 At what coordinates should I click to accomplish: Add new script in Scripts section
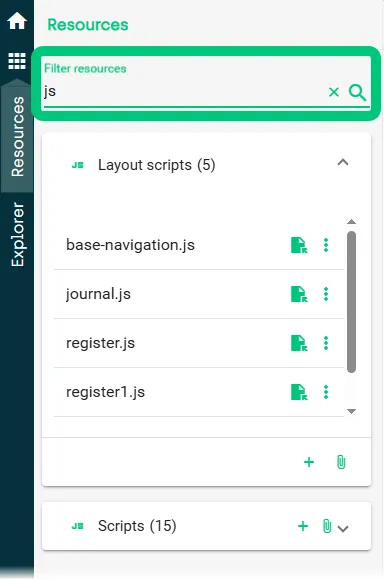tap(303, 526)
